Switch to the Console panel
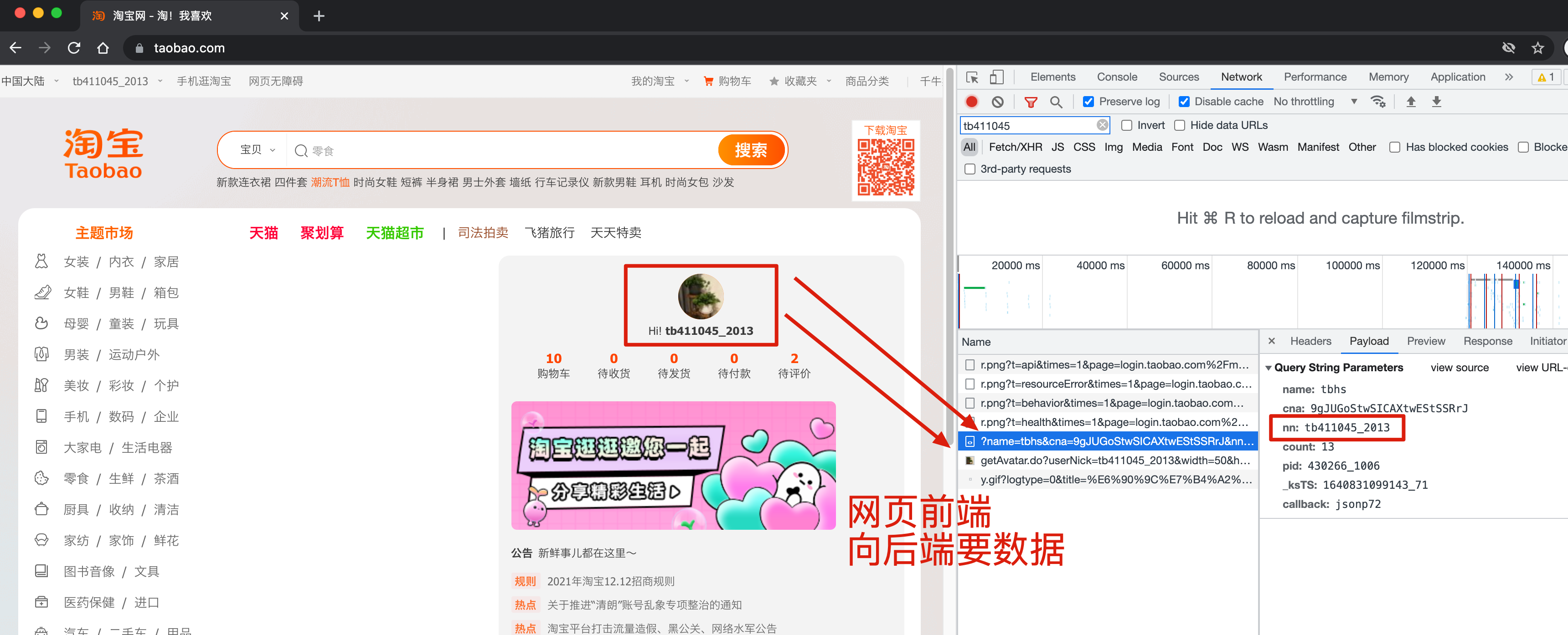The height and width of the screenshot is (635, 1568). 1117,77
